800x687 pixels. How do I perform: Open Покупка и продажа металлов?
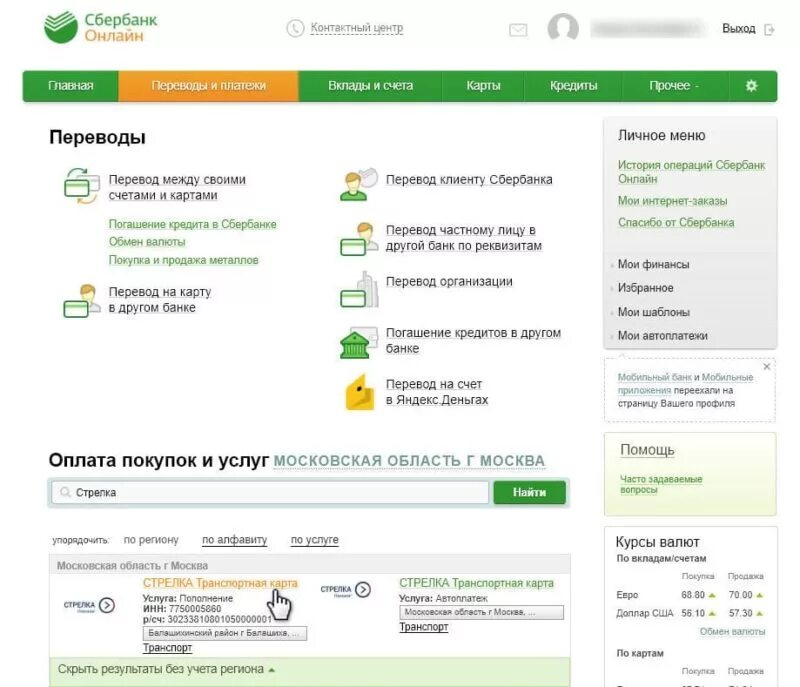tap(183, 260)
